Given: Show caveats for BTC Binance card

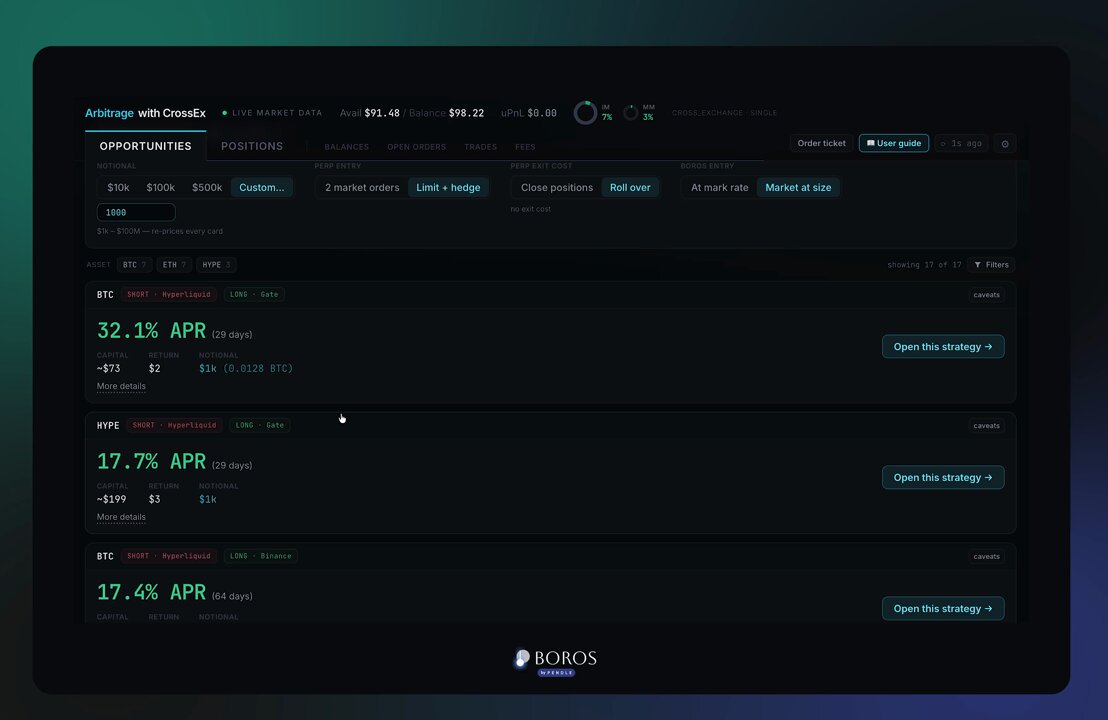Looking at the screenshot, I should [x=986, y=556].
